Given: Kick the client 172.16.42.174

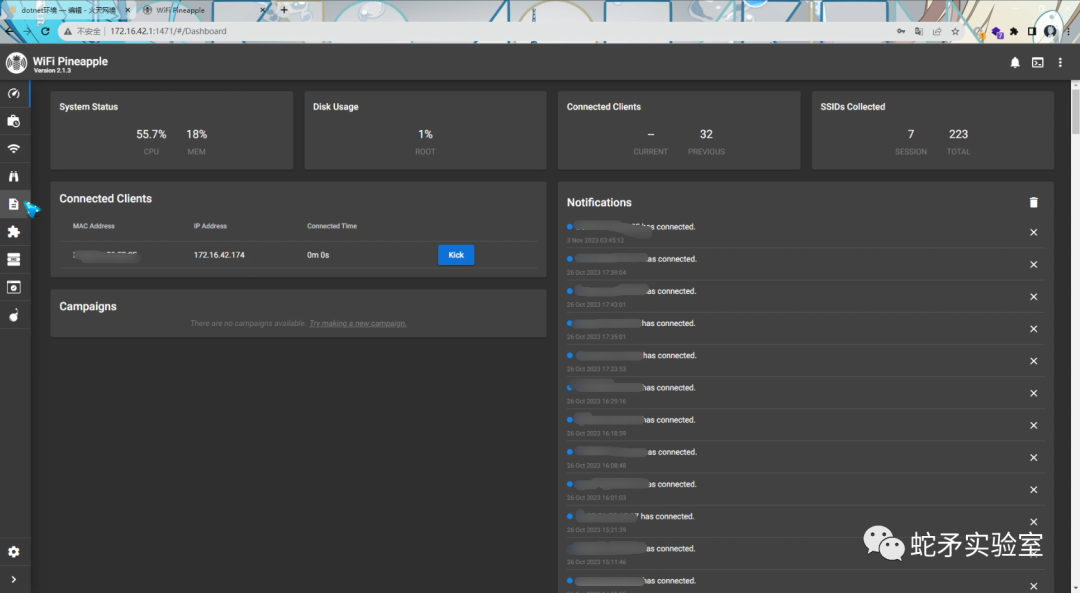Looking at the screenshot, I should click(x=456, y=255).
